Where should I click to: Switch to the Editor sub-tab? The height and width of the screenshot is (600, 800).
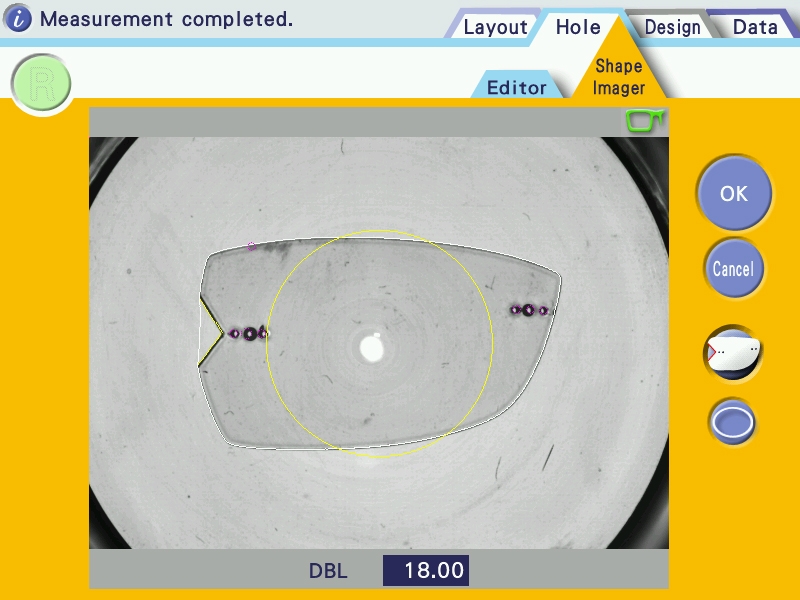[x=516, y=87]
